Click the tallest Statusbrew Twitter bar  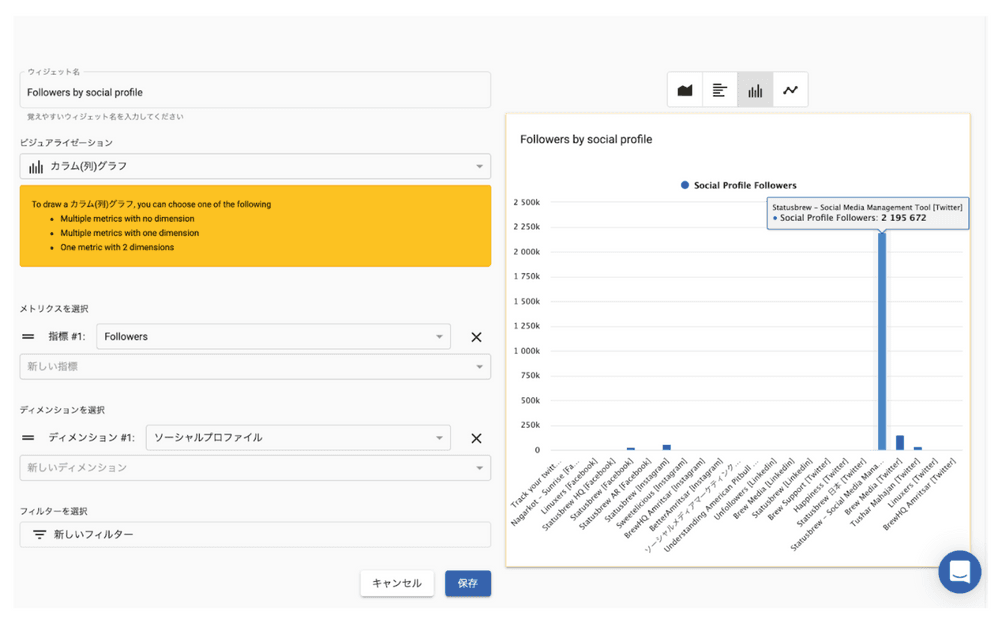pyautogui.click(x=882, y=340)
